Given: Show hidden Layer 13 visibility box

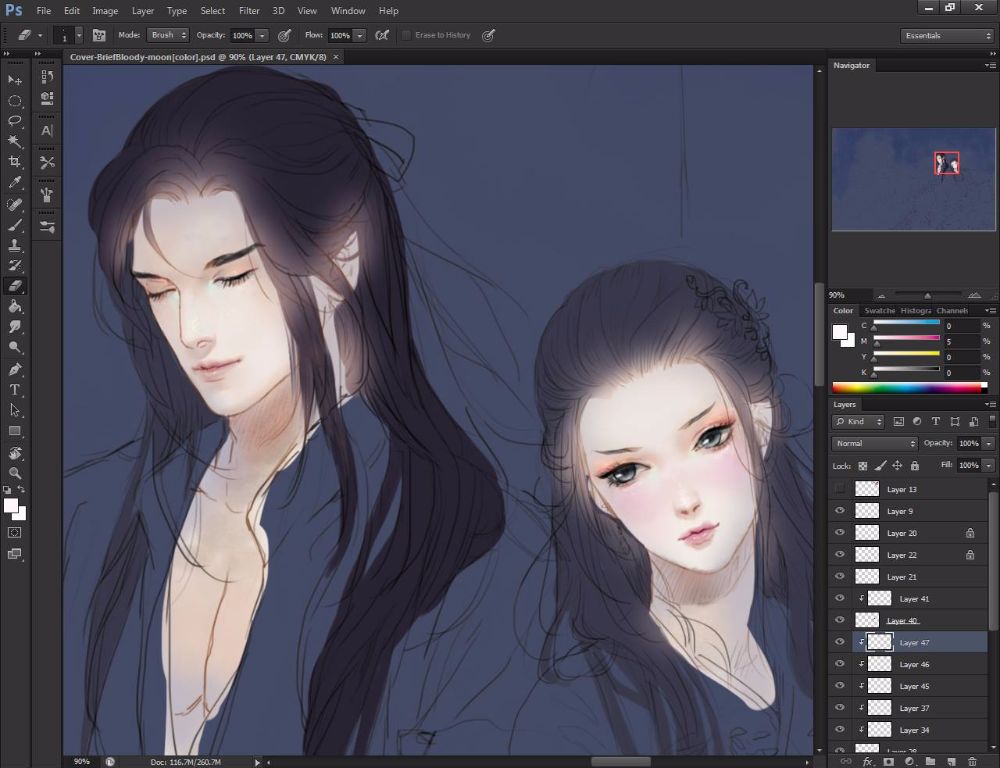Looking at the screenshot, I should [x=840, y=489].
